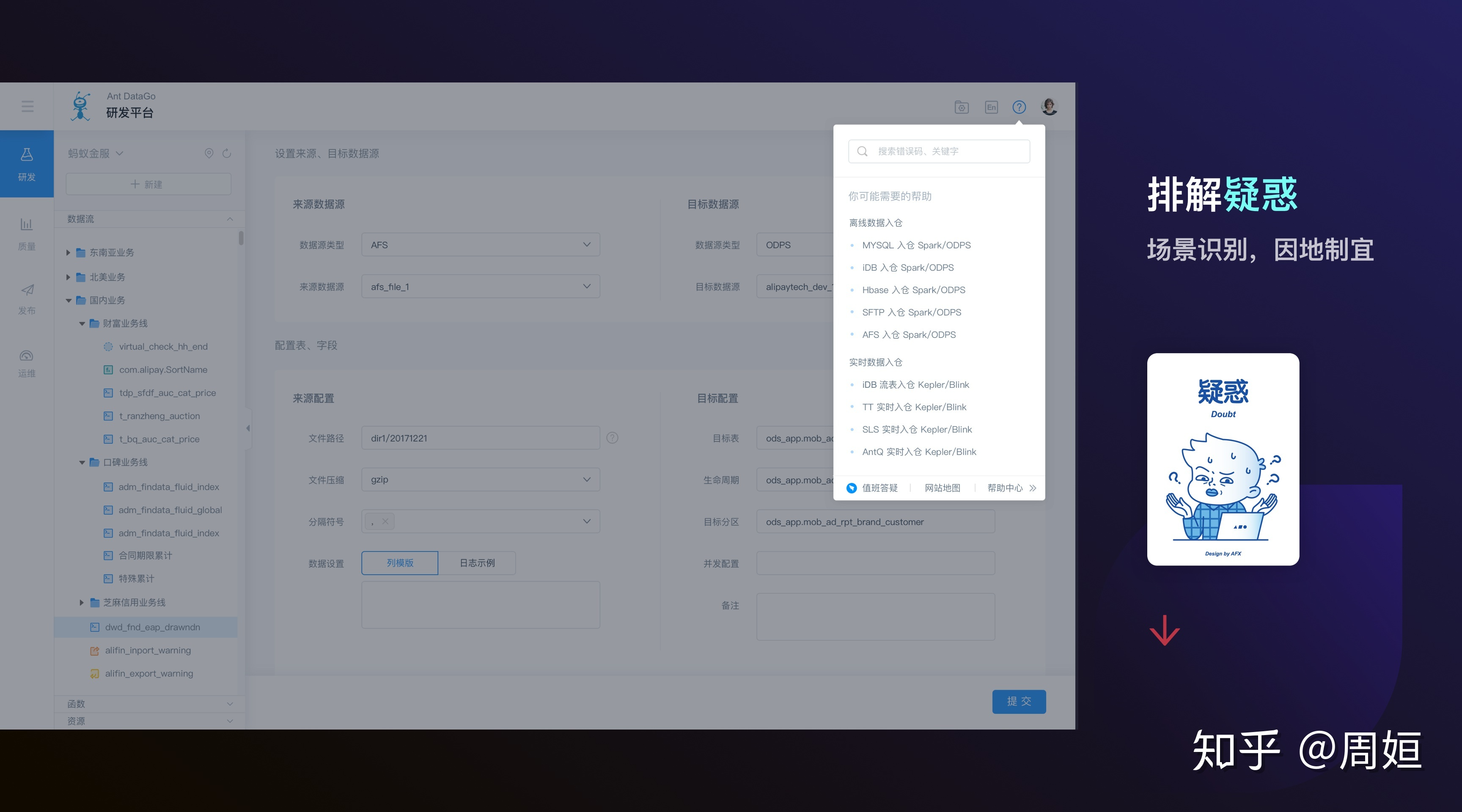Click the locate pin icon beside 蚂蚁金服

(x=209, y=153)
